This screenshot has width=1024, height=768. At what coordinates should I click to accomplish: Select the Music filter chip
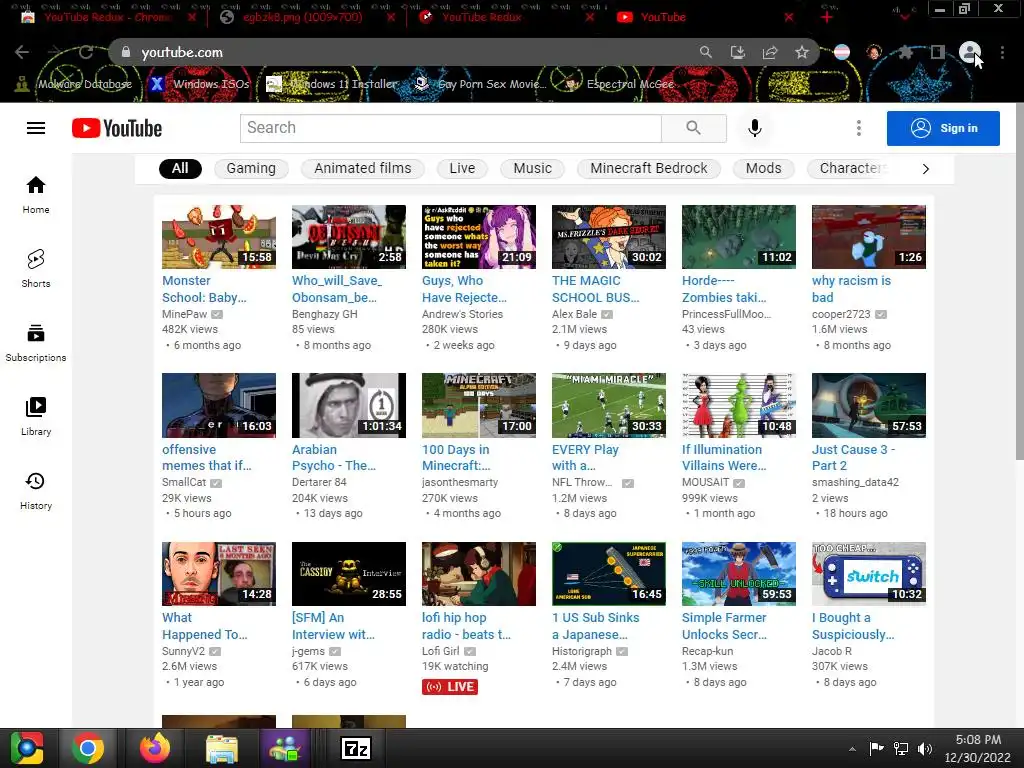click(x=532, y=168)
